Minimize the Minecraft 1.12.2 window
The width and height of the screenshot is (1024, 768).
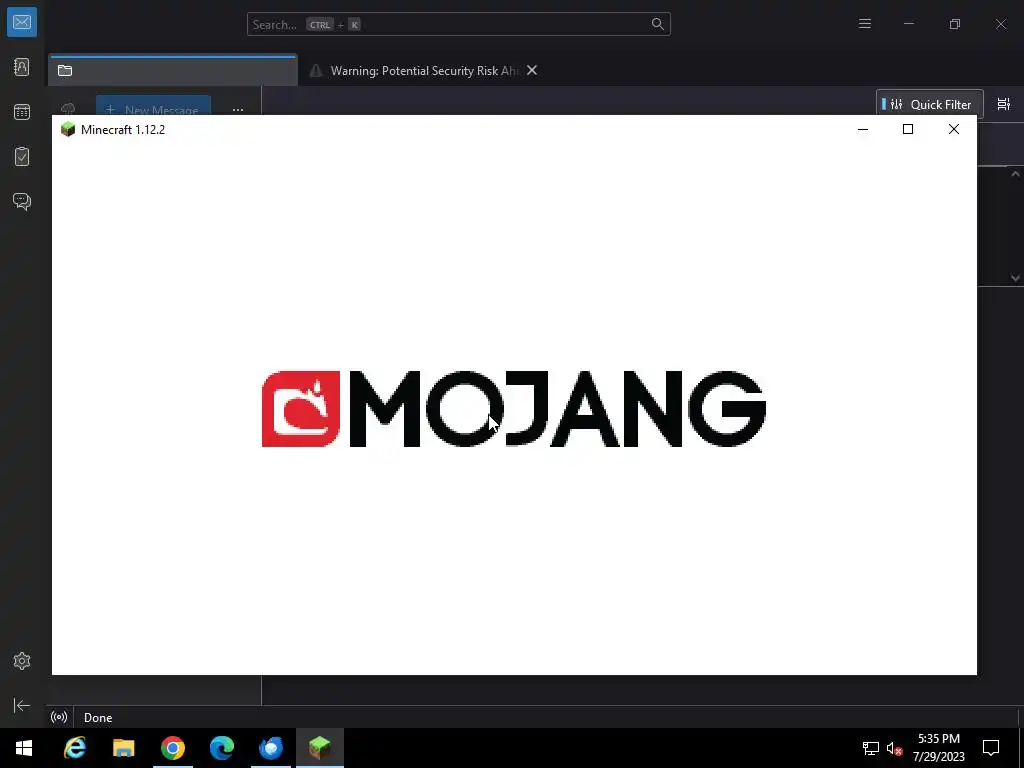coord(863,129)
